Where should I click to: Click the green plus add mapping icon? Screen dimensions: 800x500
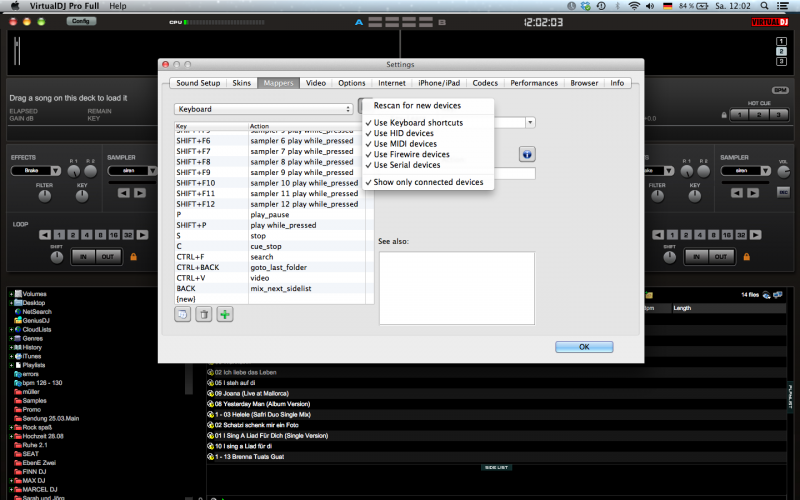[x=225, y=314]
